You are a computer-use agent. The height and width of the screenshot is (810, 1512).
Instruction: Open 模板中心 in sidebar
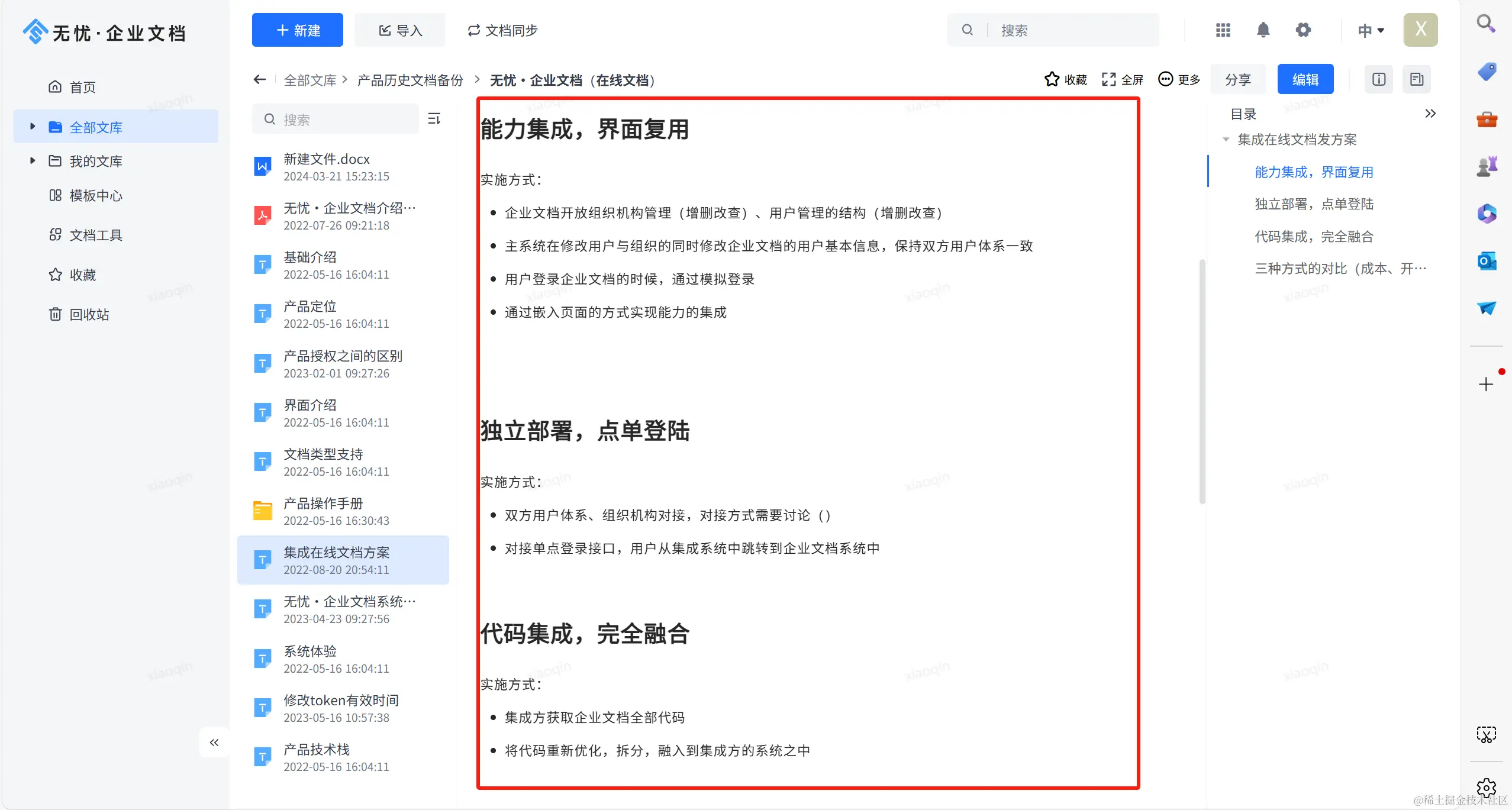[95, 196]
